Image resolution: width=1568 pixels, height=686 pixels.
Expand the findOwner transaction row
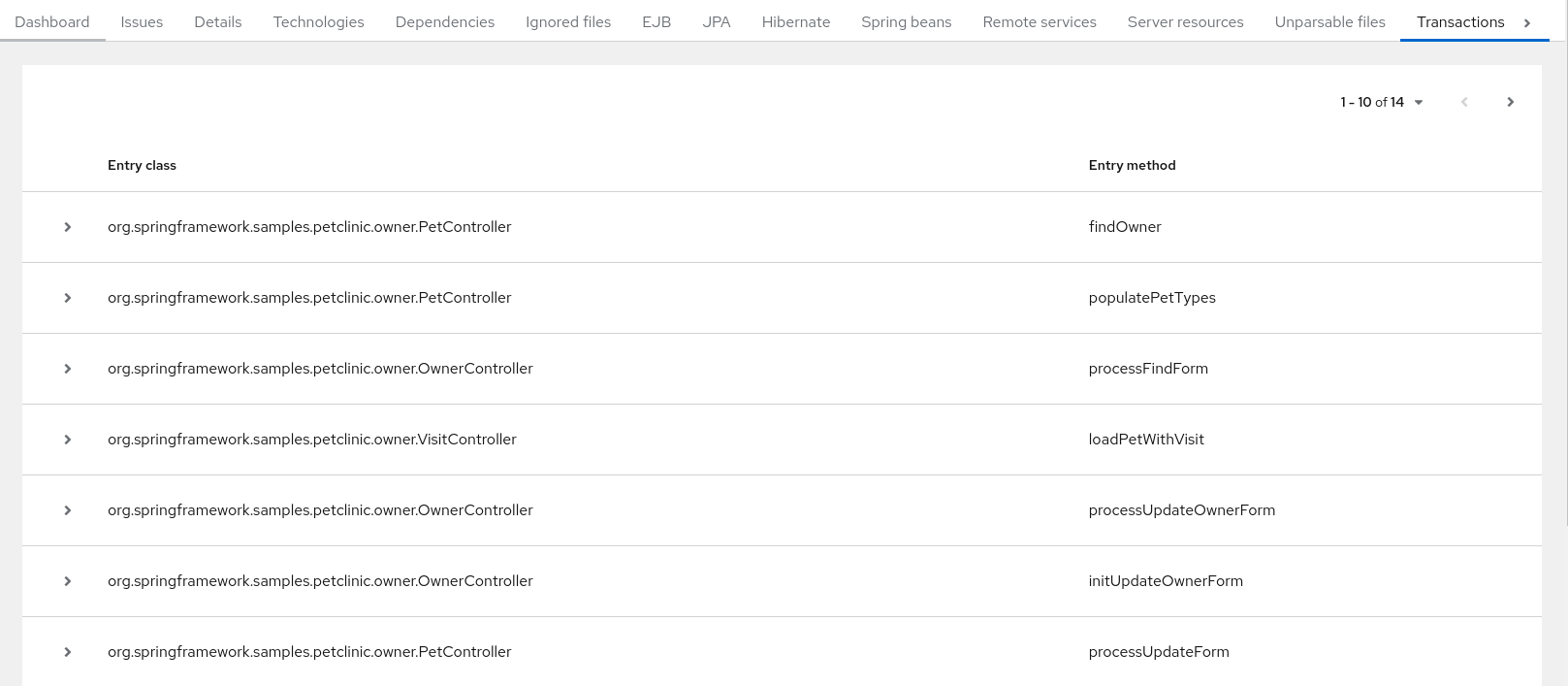click(68, 227)
